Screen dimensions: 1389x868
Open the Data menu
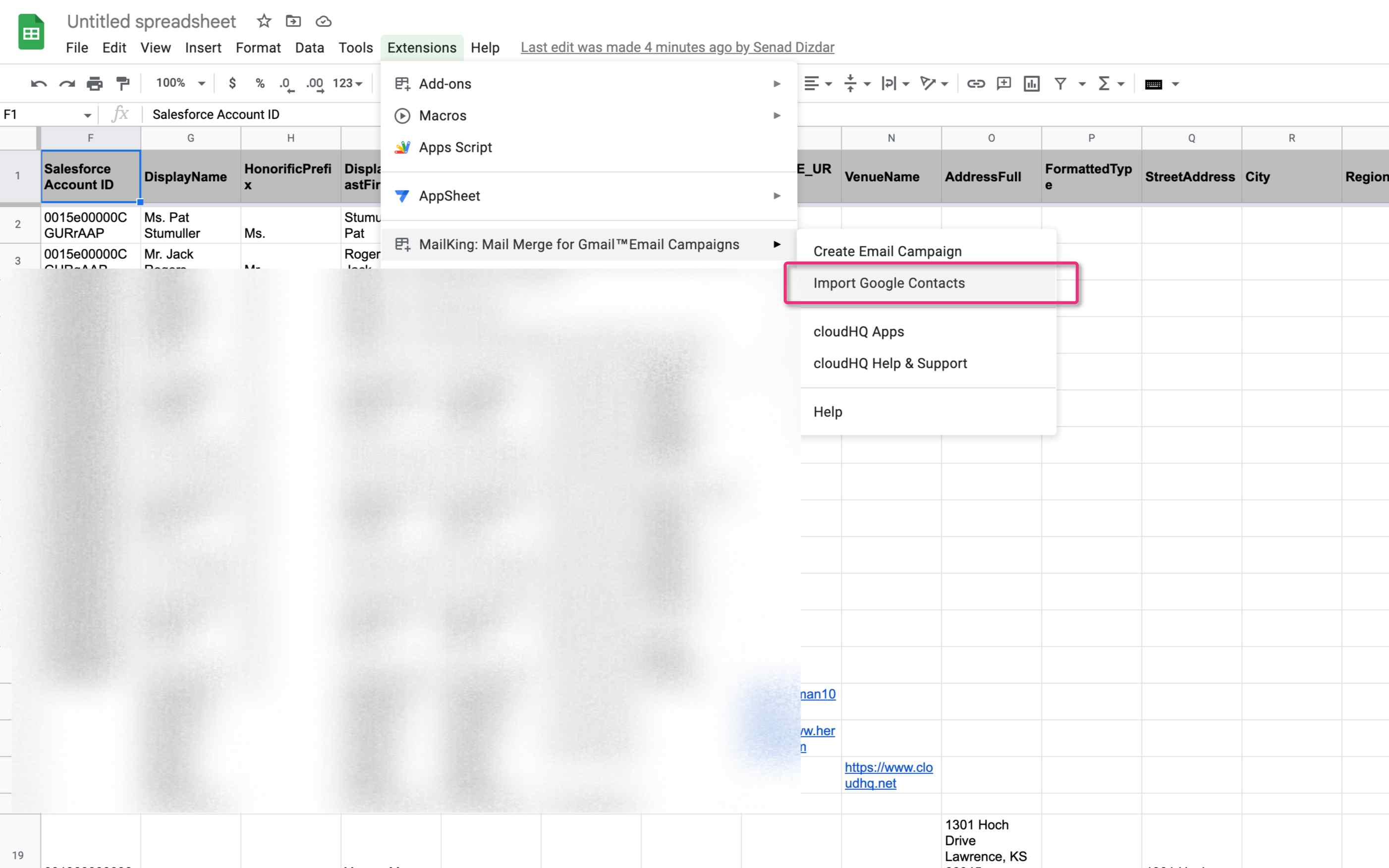pyautogui.click(x=310, y=48)
